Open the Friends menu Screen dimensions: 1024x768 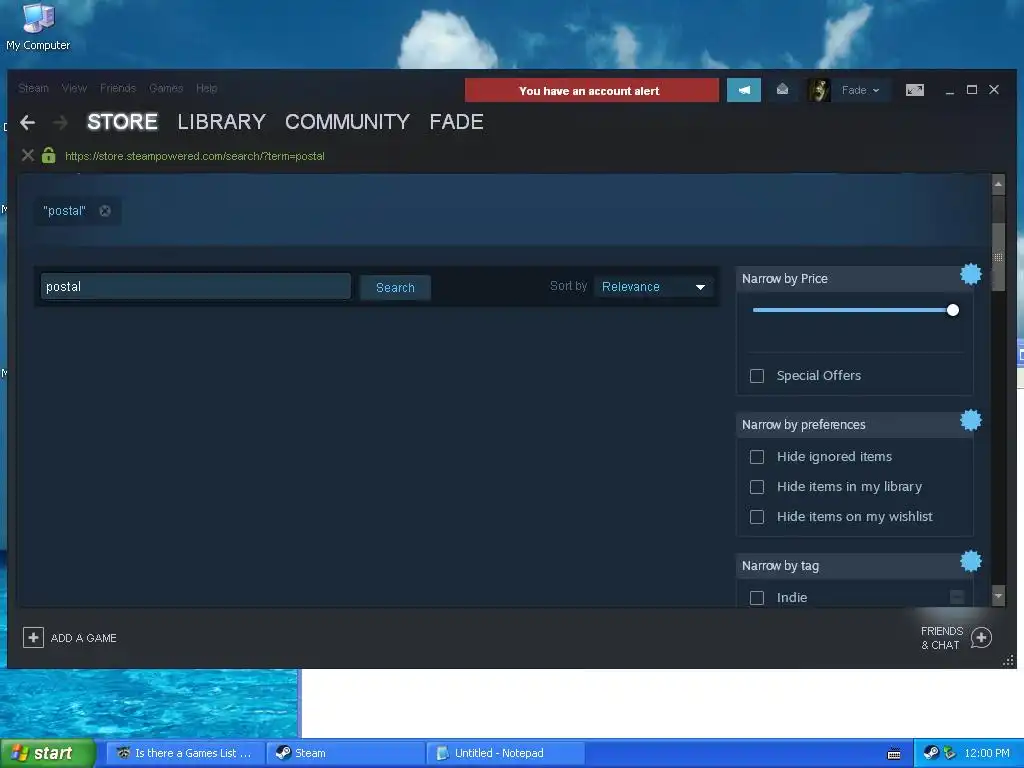click(x=118, y=88)
